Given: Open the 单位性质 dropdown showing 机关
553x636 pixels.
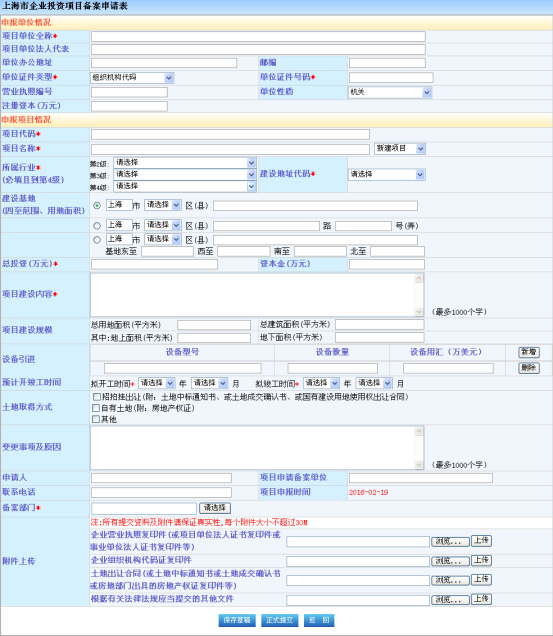Looking at the screenshot, I should (x=390, y=92).
